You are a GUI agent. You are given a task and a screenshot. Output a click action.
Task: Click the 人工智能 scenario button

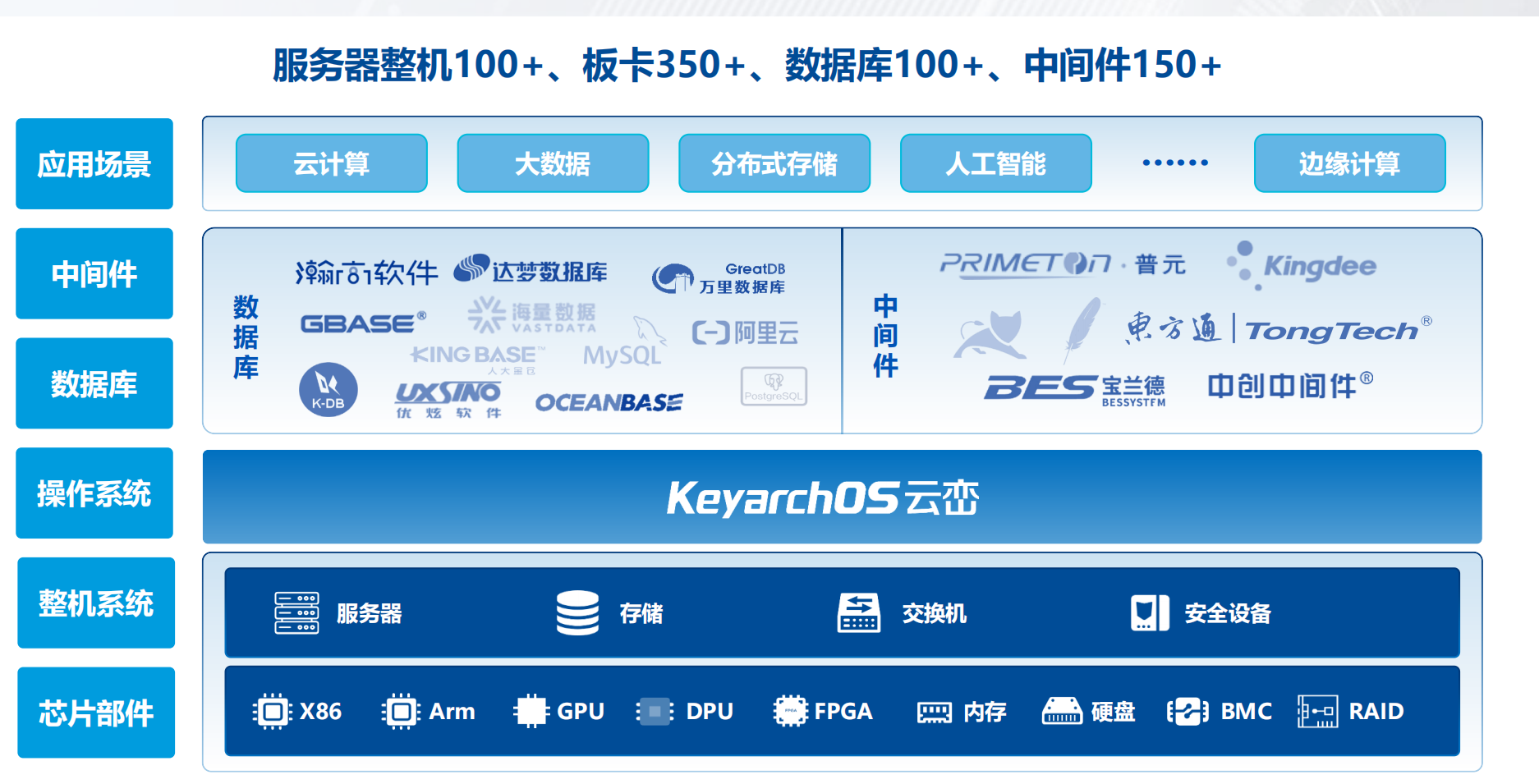click(x=996, y=163)
